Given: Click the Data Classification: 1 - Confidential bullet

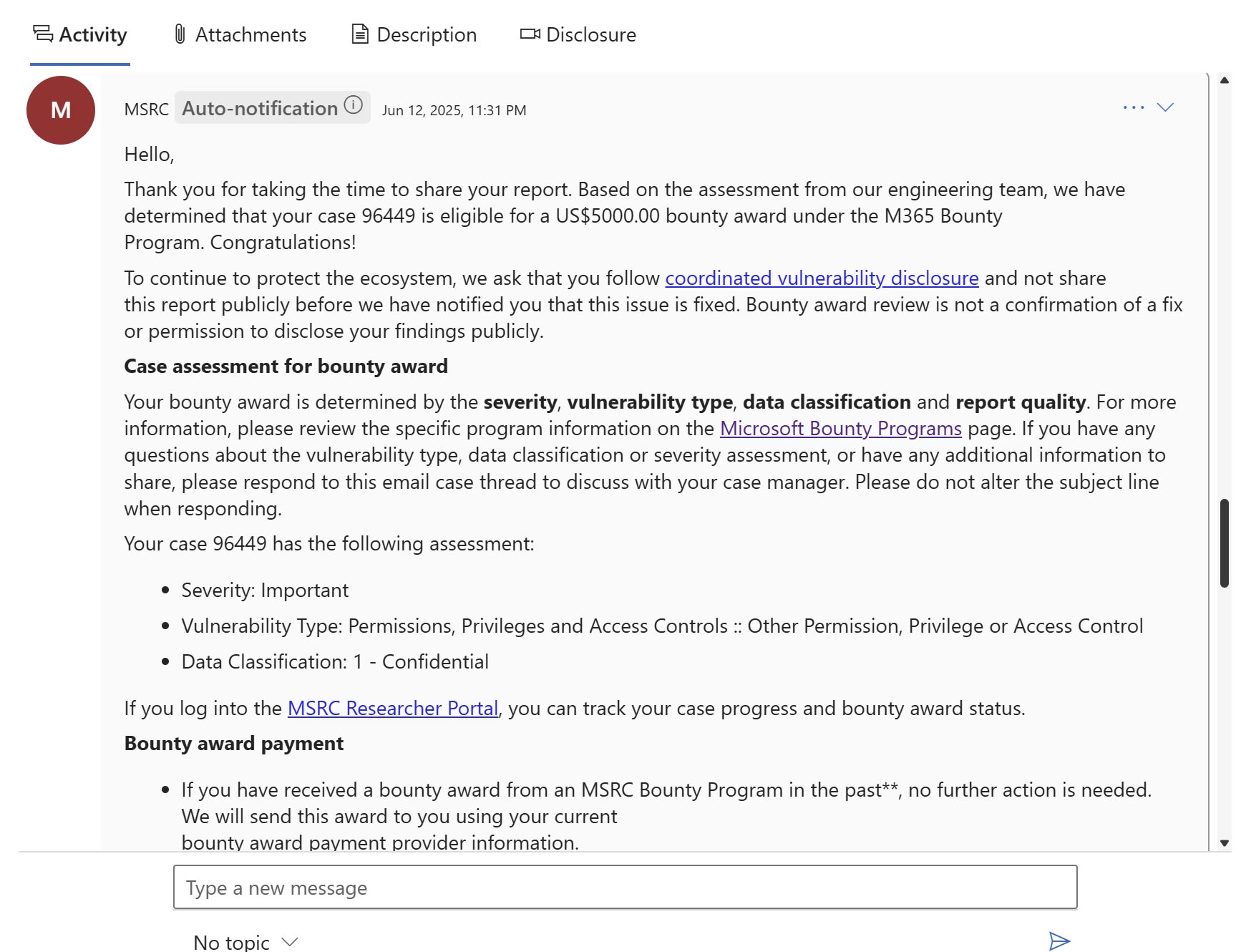Looking at the screenshot, I should point(335,661).
